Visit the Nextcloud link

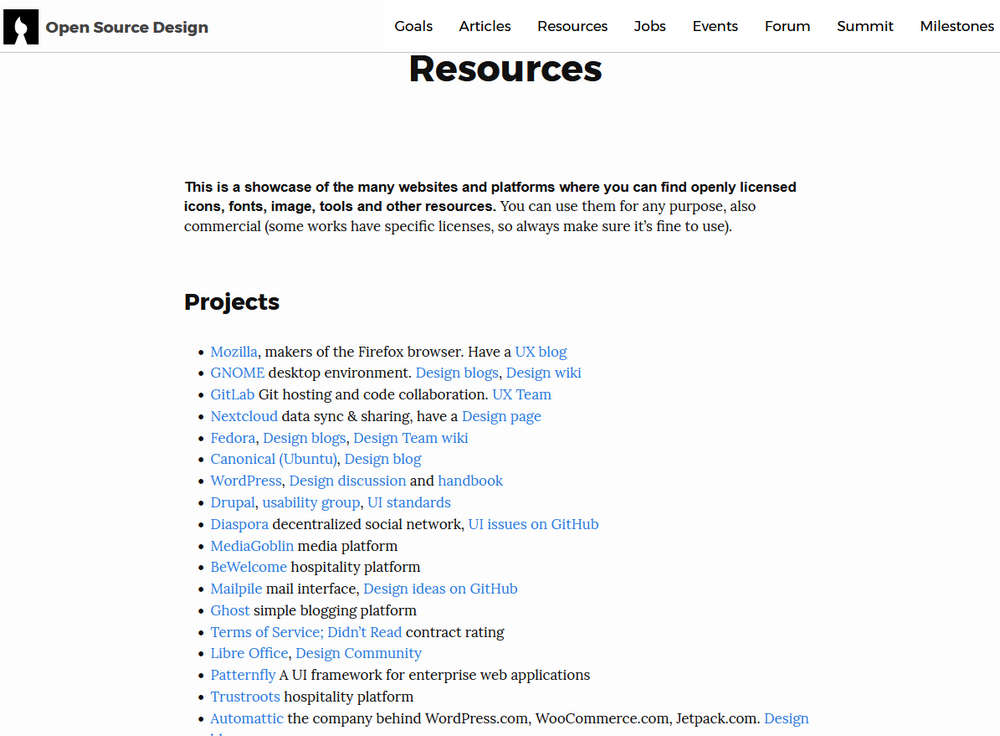[244, 416]
